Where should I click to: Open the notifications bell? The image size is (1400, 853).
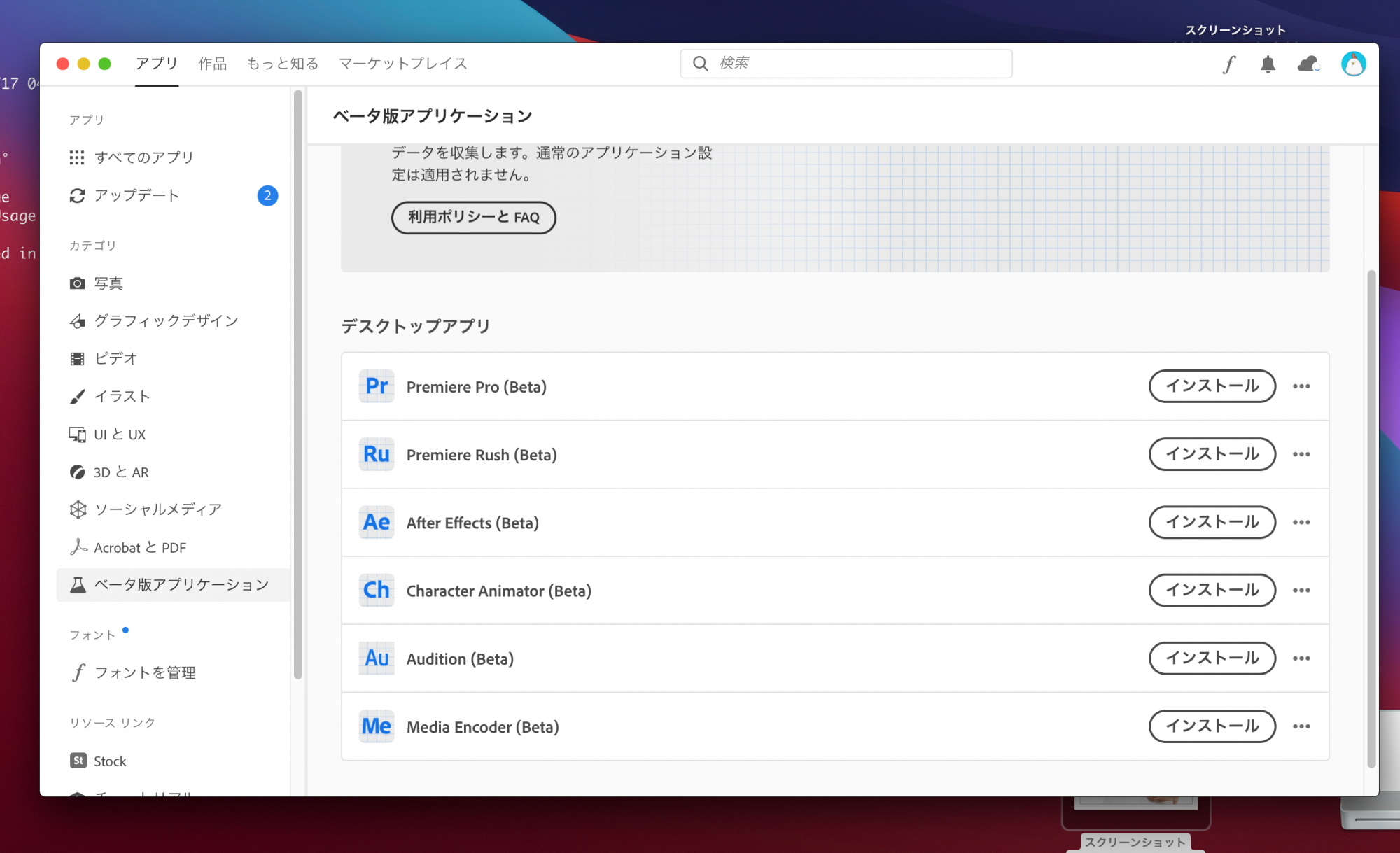[1268, 64]
